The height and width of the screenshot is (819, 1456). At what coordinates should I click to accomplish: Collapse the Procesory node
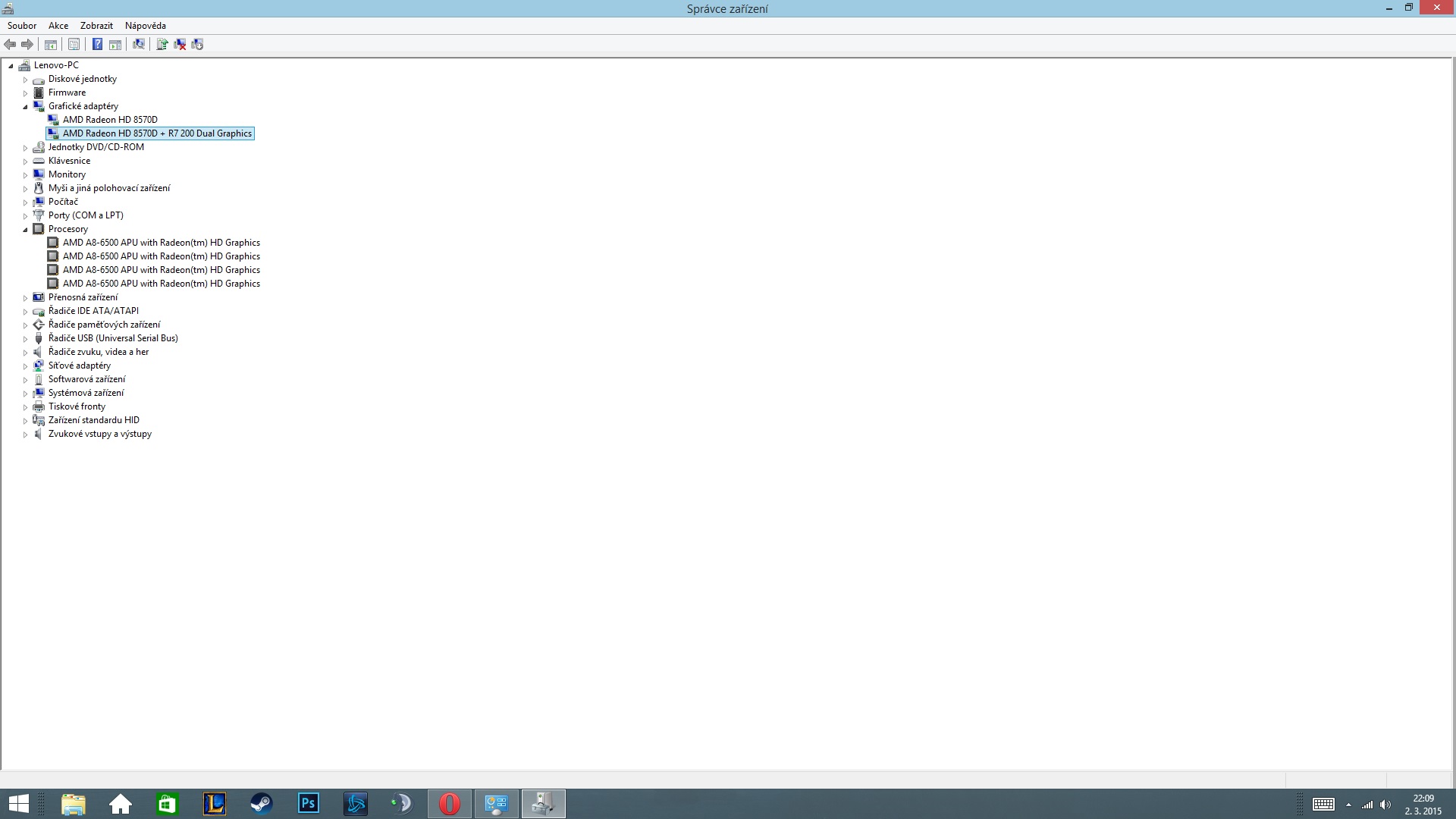point(25,230)
